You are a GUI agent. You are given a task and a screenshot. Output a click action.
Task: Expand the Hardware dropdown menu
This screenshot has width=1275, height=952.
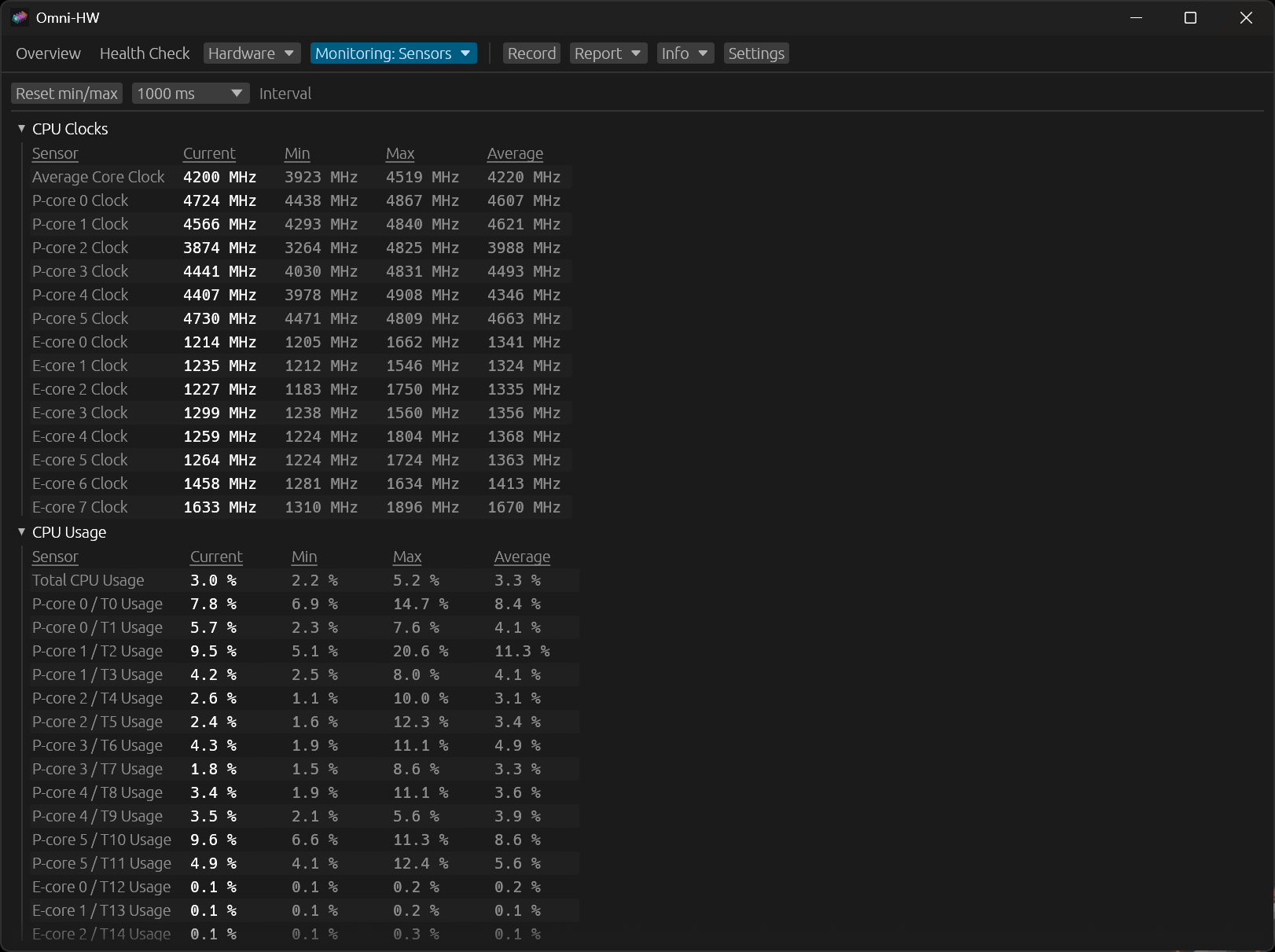pyautogui.click(x=252, y=53)
